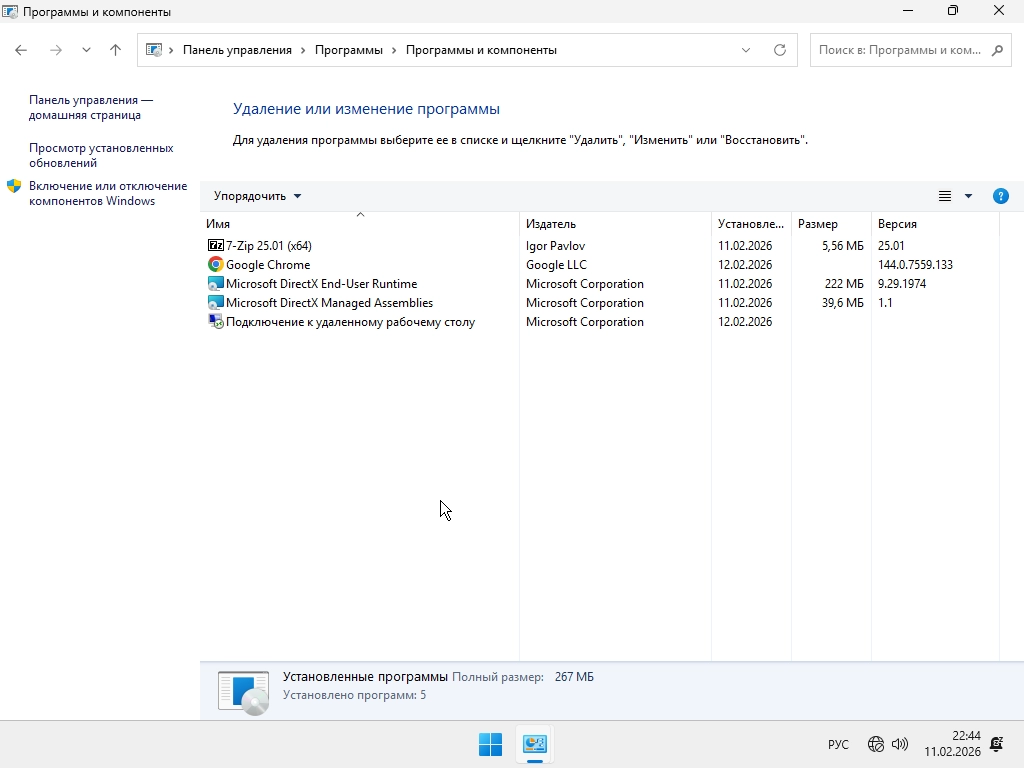Open notifications bell in the tray
Viewport: 1024px width, 768px height.
pos(997,744)
